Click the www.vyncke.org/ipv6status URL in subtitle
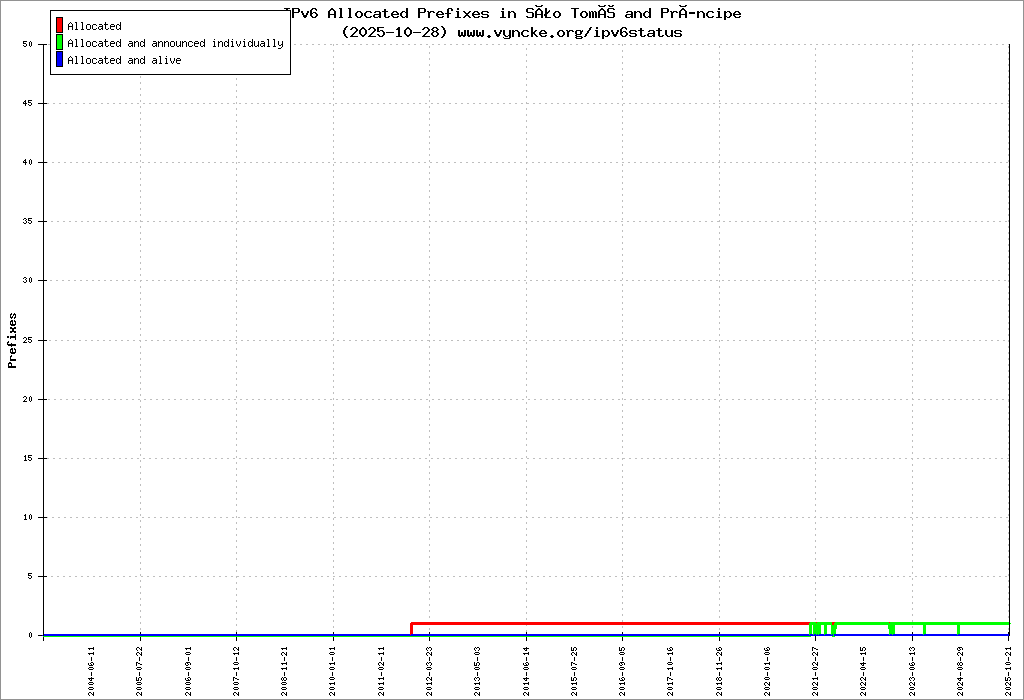This screenshot has height=700, width=1024. pos(570,32)
